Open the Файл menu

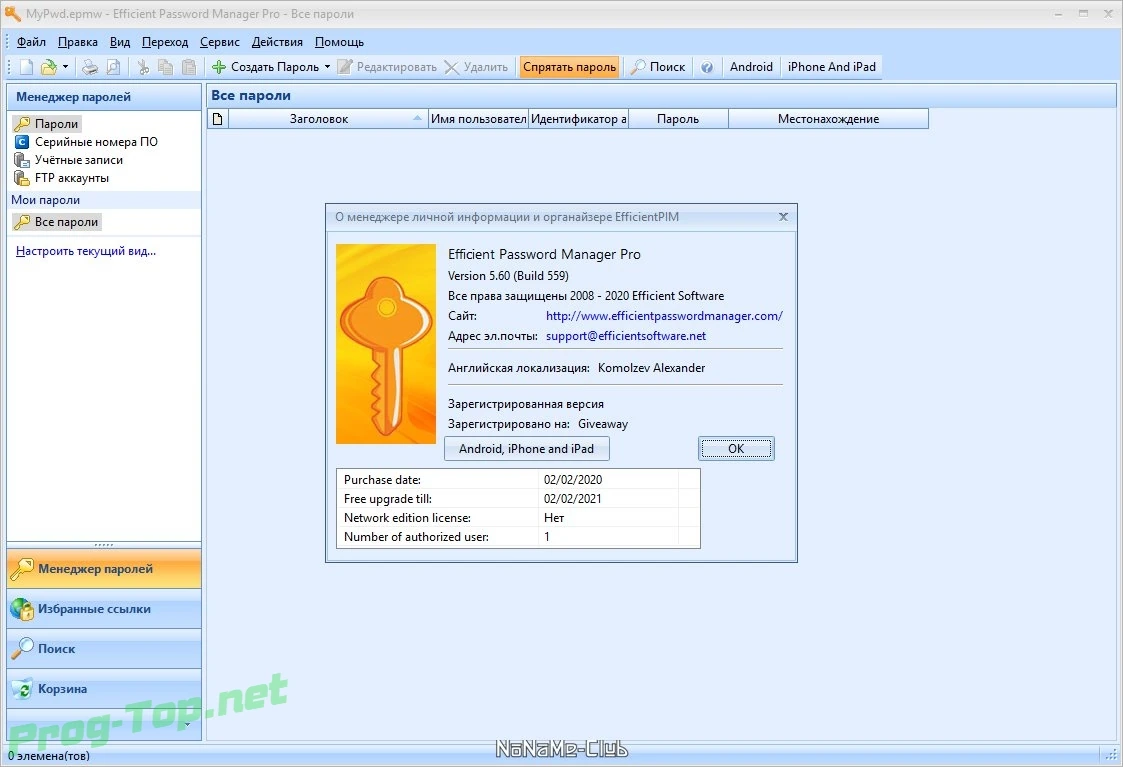(32, 42)
